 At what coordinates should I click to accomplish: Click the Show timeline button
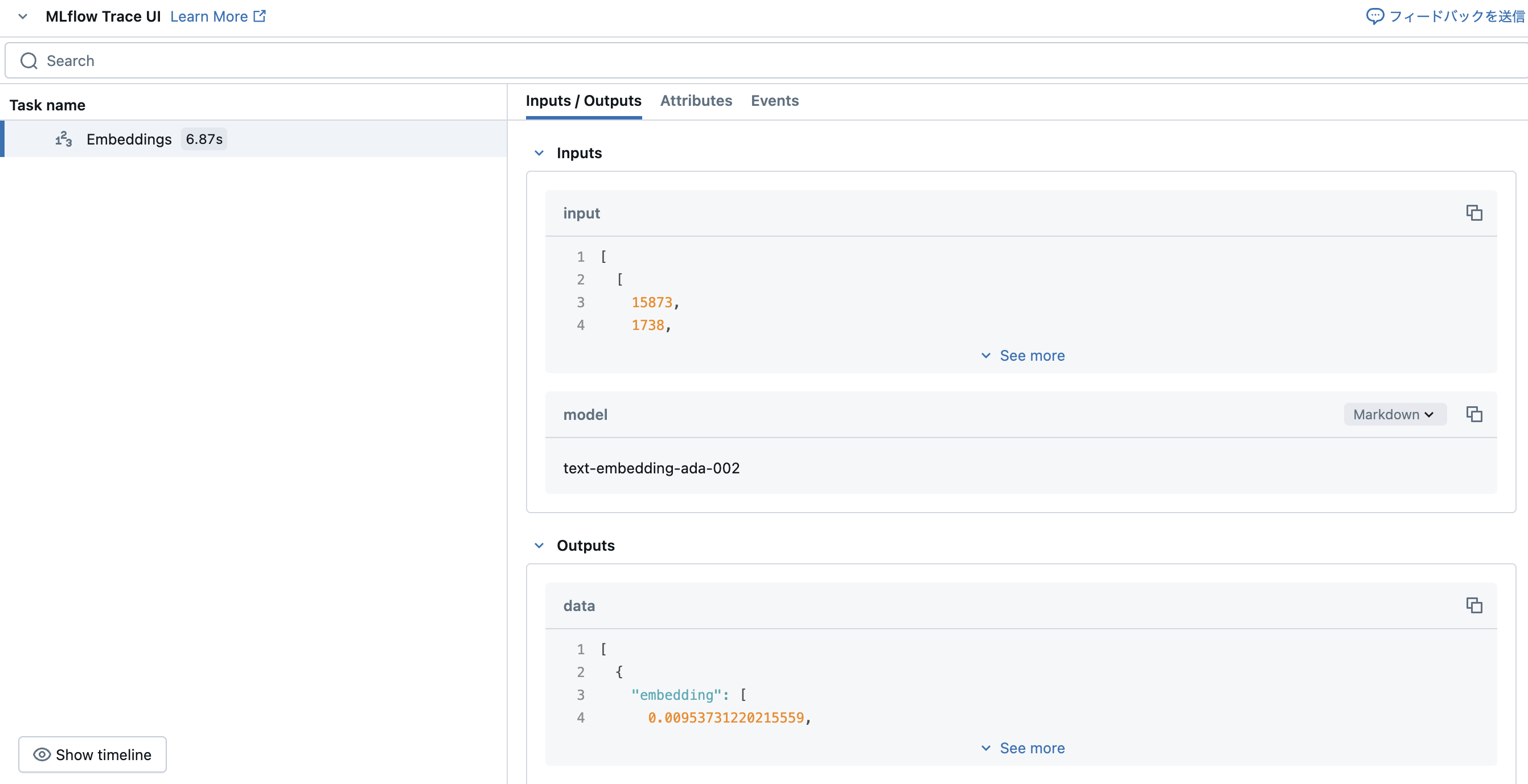(x=93, y=754)
